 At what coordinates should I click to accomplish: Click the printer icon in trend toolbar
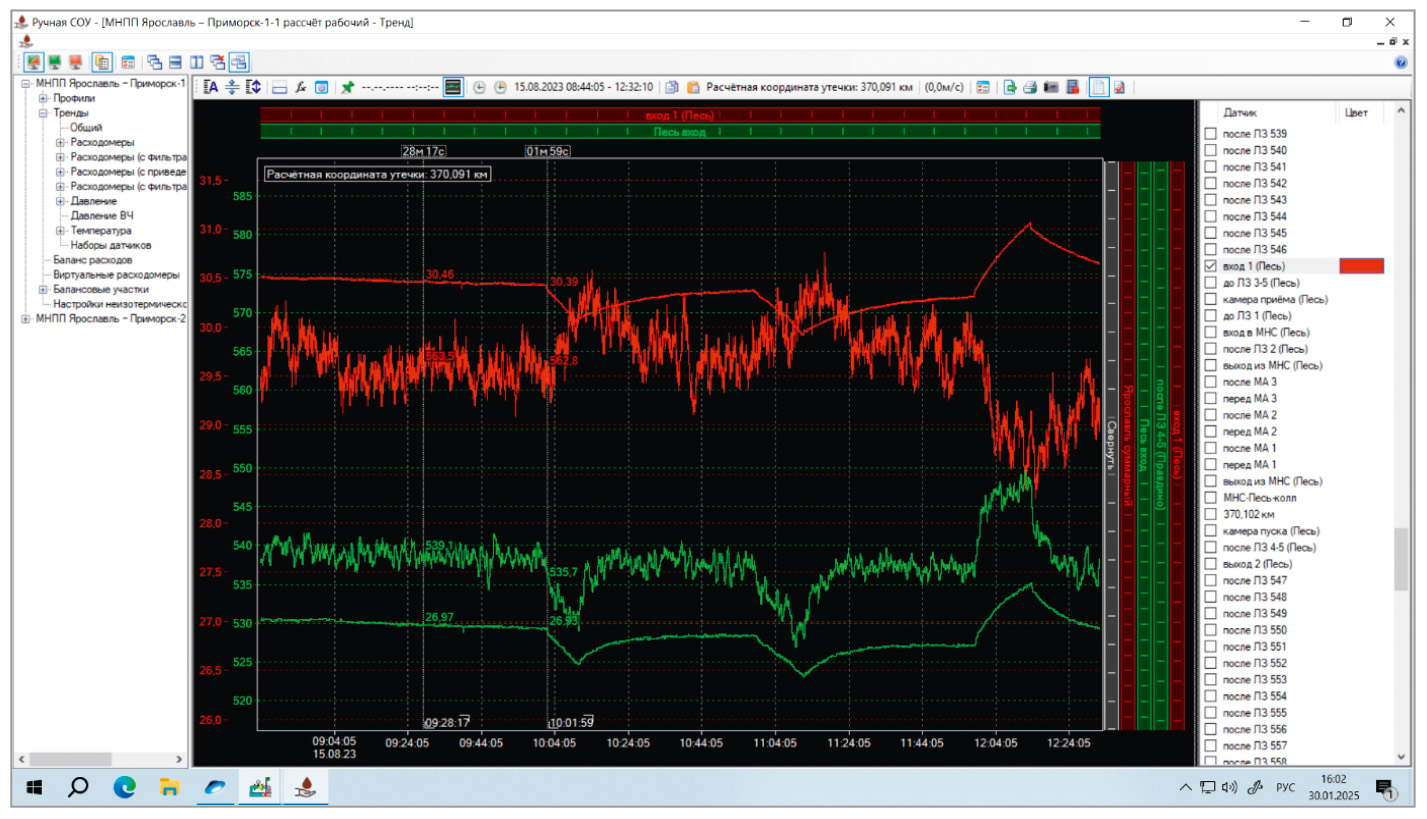click(1030, 87)
